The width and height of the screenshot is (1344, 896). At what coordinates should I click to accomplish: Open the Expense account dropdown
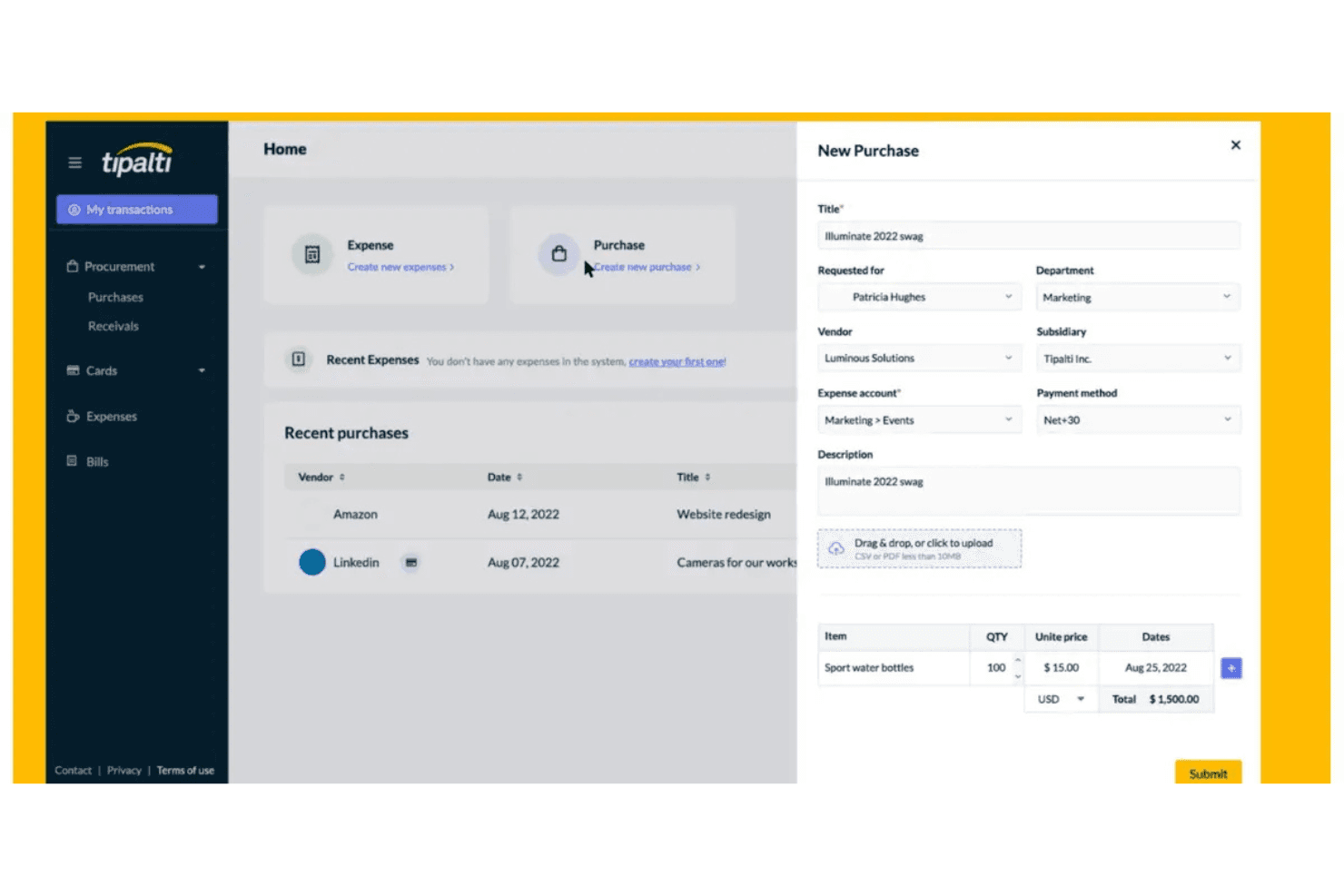(919, 419)
